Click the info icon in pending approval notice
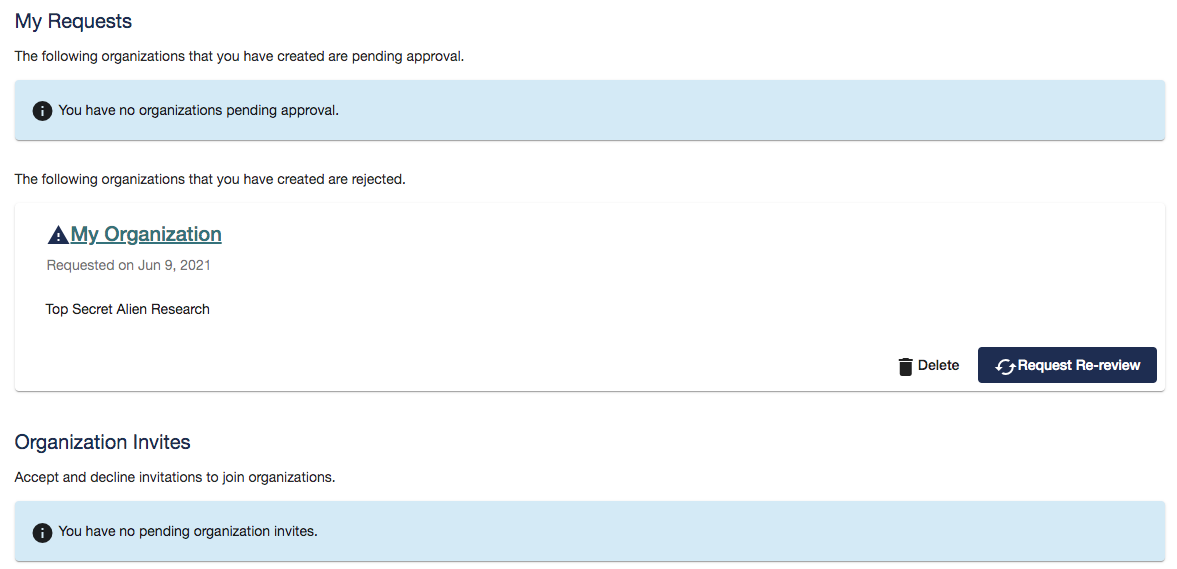 click(x=42, y=111)
